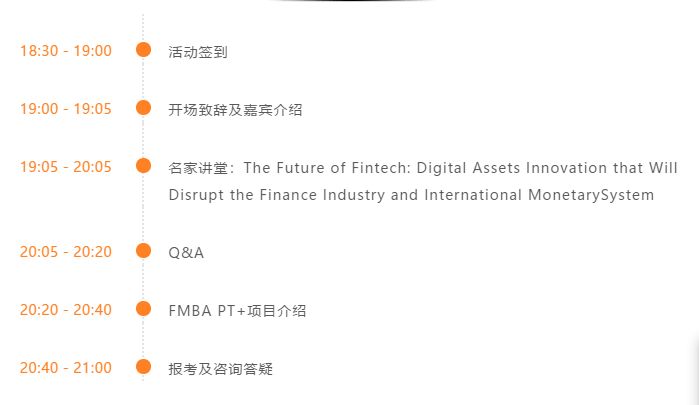Click the 活动签到 agenda item
This screenshot has width=699, height=405.
[198, 52]
